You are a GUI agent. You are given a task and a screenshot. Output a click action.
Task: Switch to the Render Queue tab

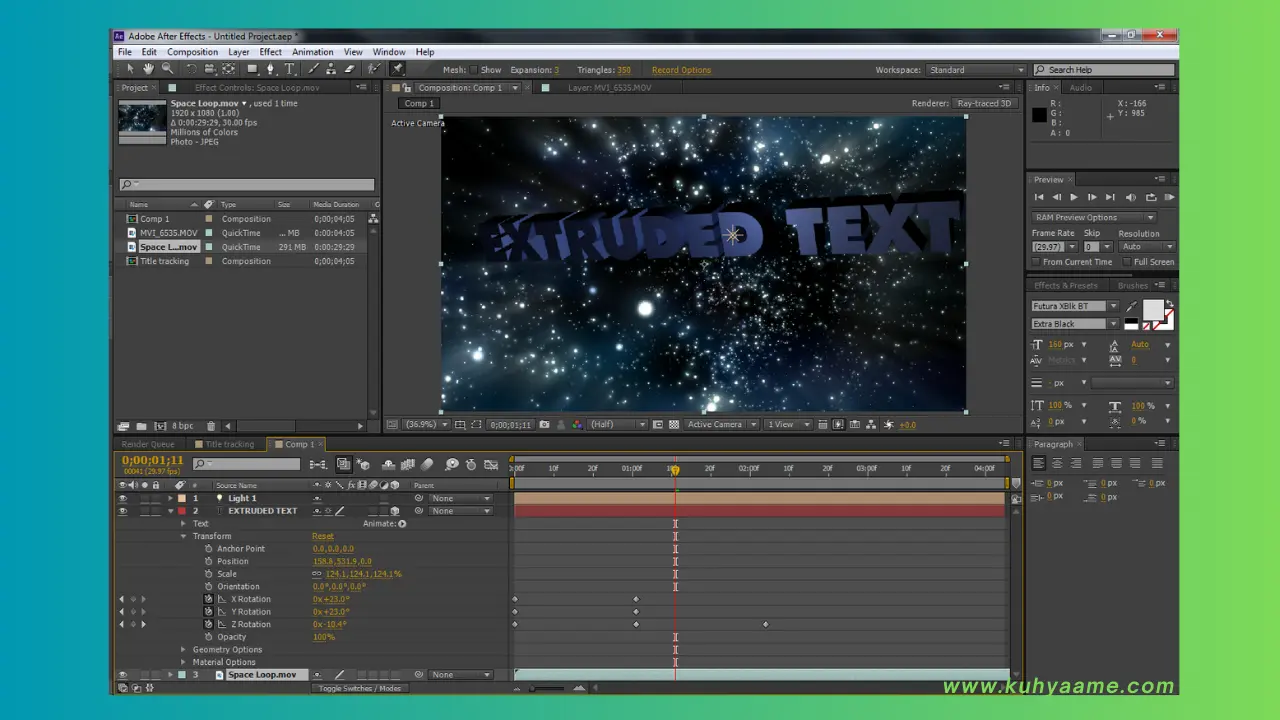click(148, 444)
